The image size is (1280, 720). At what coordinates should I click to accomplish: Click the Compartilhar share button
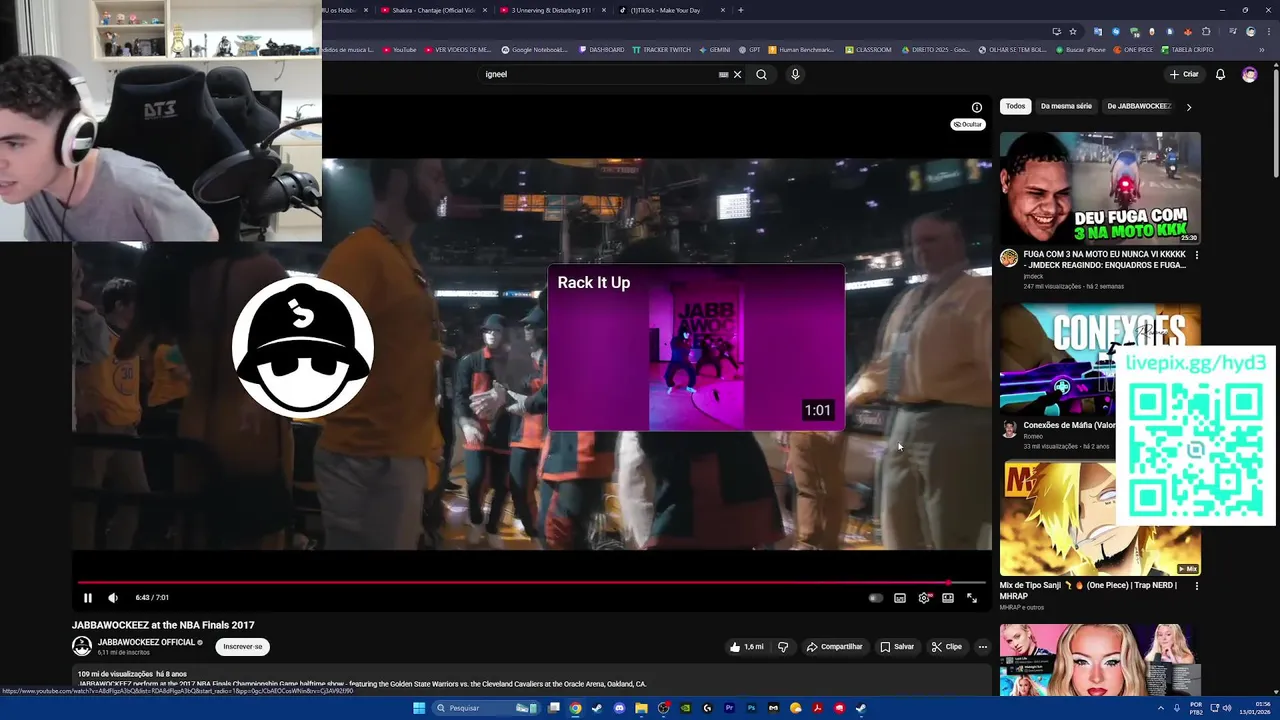[x=835, y=647]
